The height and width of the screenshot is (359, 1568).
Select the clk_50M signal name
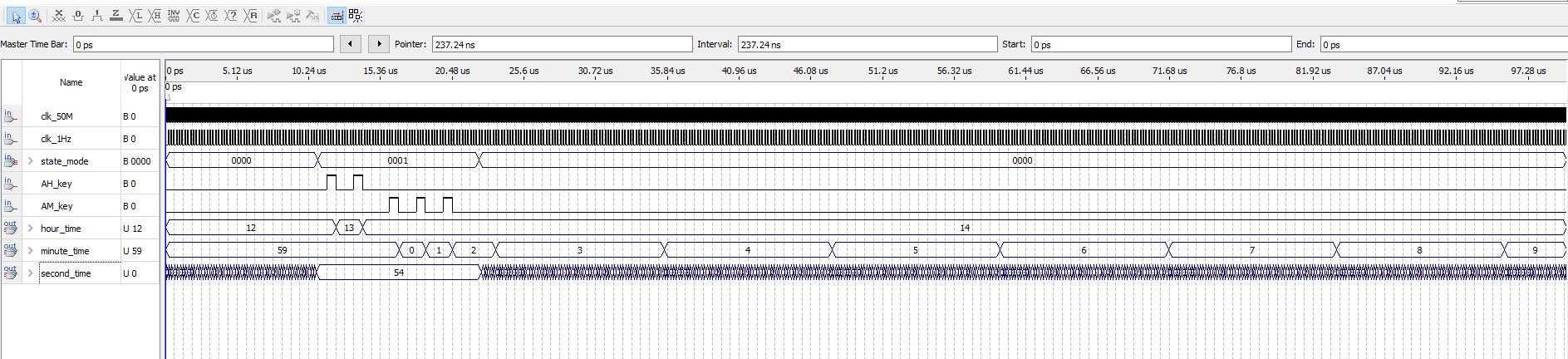coord(57,116)
